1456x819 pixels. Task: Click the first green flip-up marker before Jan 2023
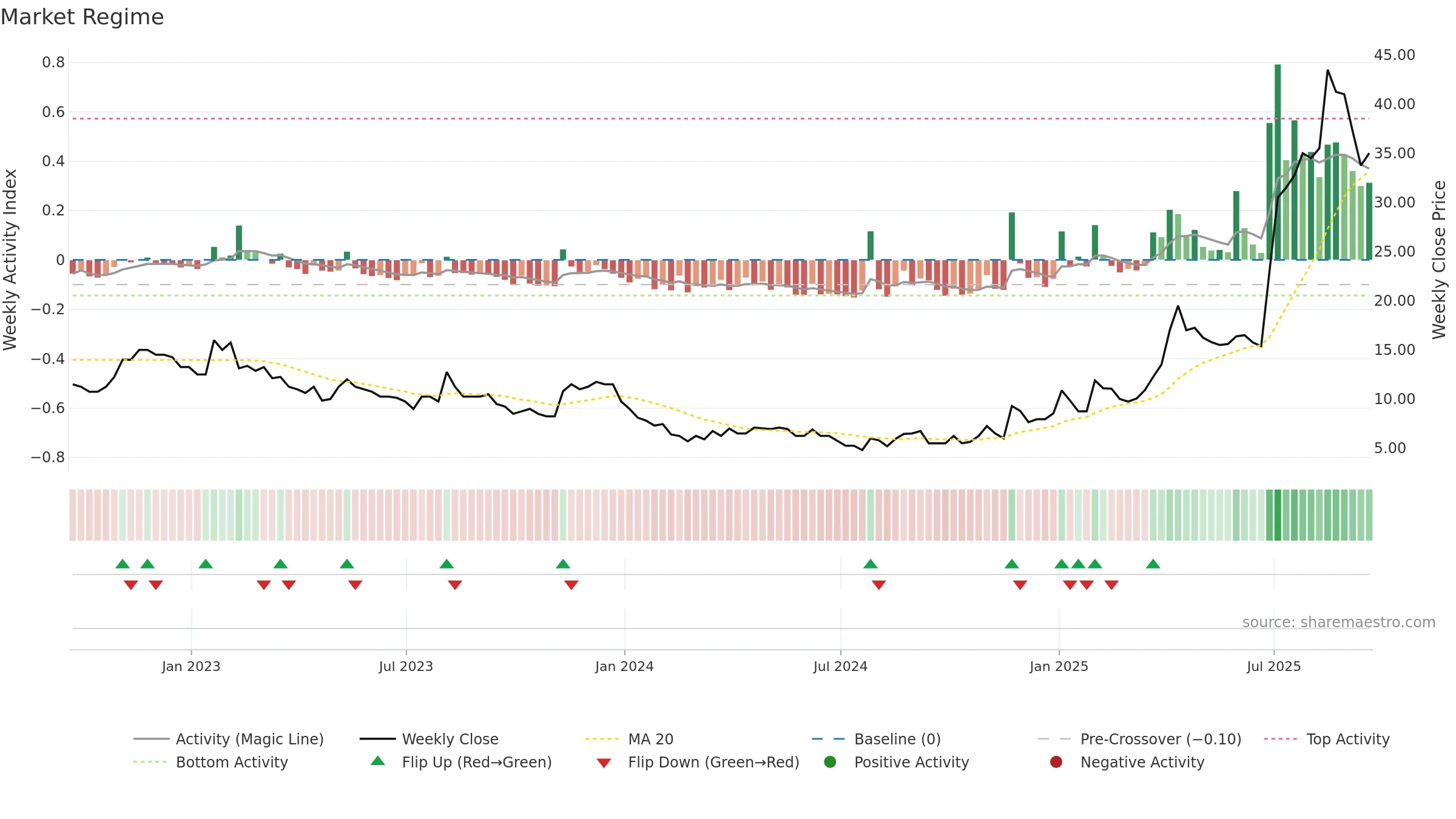click(x=123, y=564)
